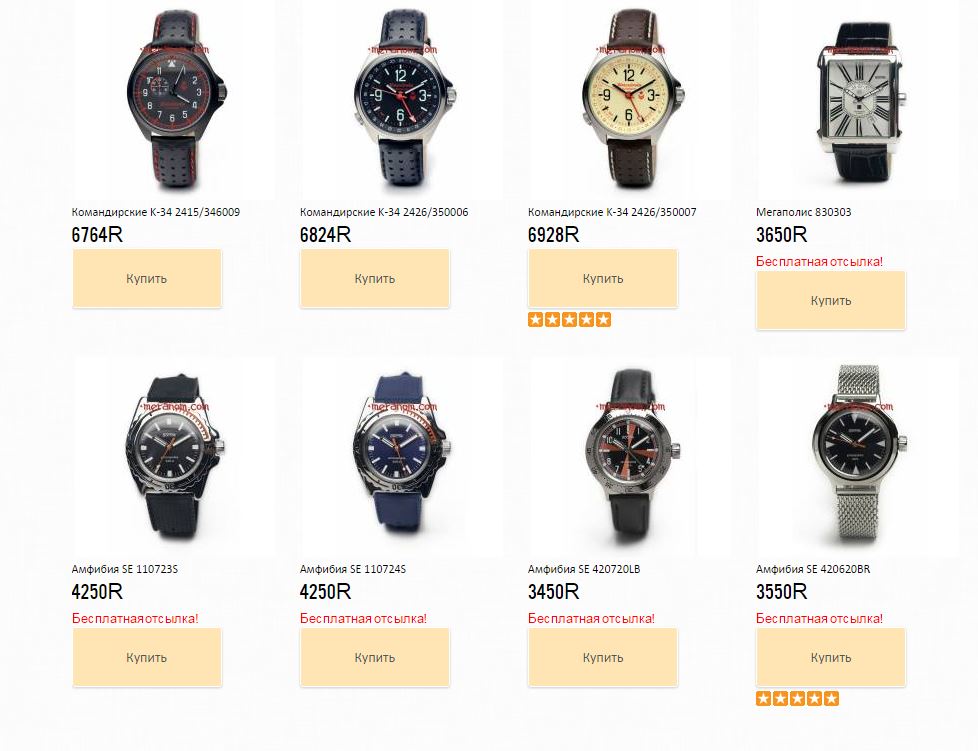Viewport: 978px width, 751px height.
Task: Buy the Командирские К-34 2426/350007 for 6928R
Action: [603, 278]
